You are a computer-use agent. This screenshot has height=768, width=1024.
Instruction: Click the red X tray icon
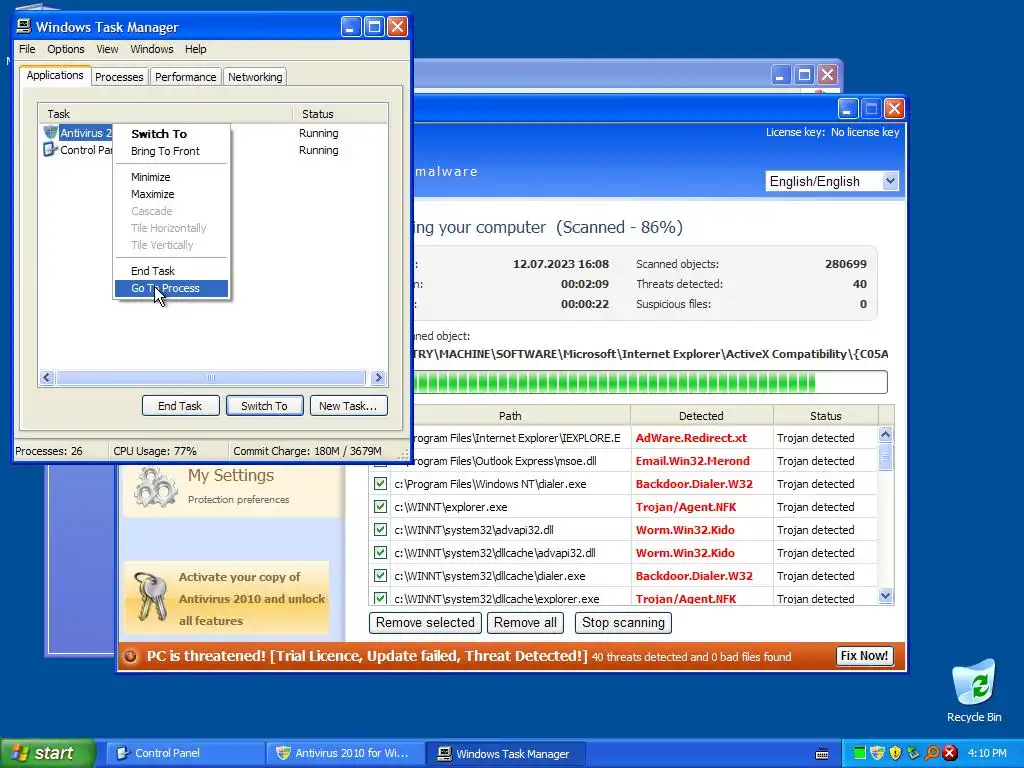[950, 753]
